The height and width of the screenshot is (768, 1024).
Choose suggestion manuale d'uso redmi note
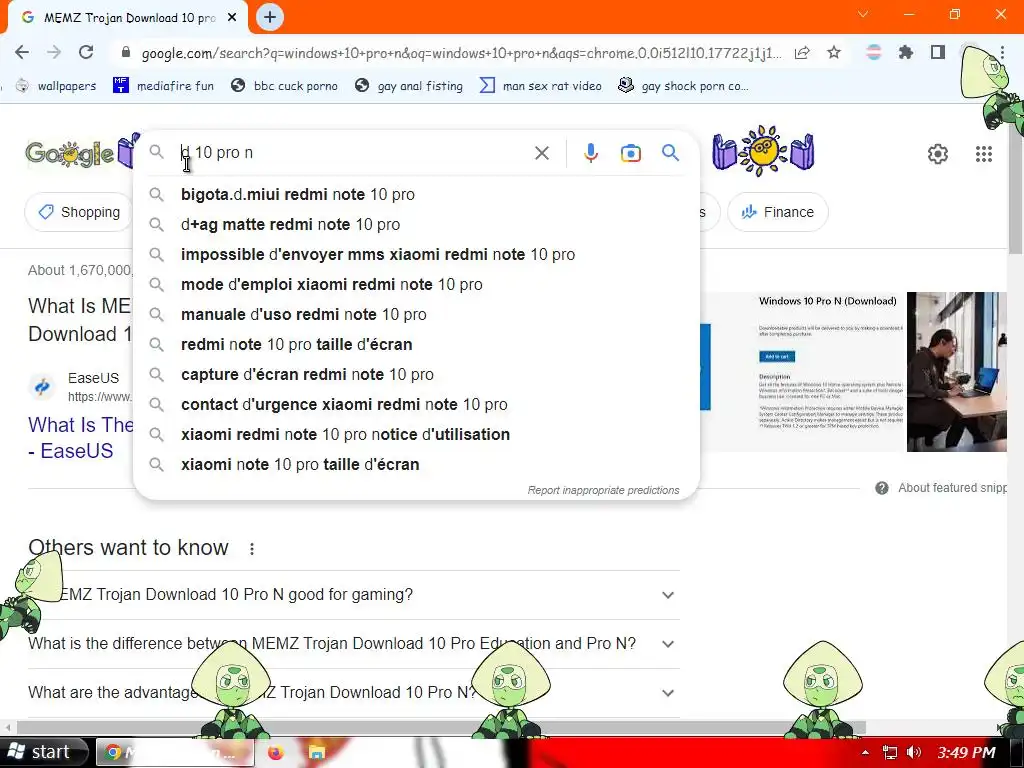[x=416, y=315]
